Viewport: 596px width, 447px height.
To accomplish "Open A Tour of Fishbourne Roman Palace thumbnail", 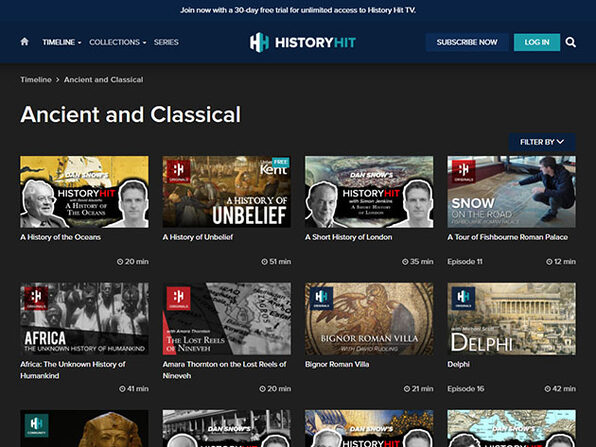I will coord(511,192).
